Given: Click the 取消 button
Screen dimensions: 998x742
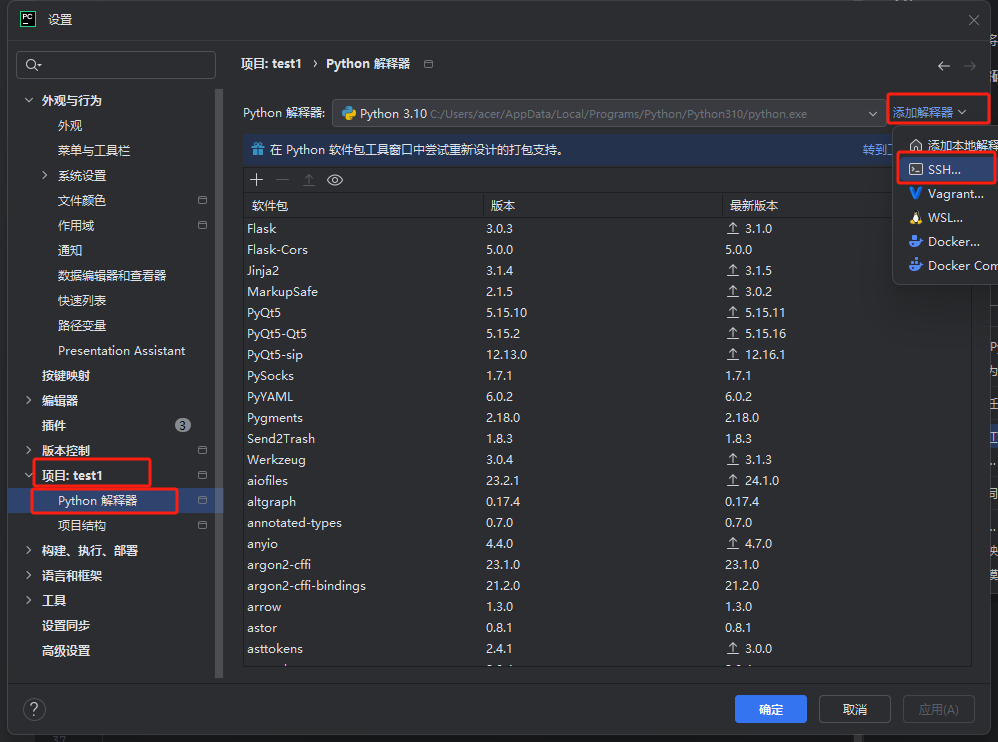Looking at the screenshot, I should click(x=855, y=709).
